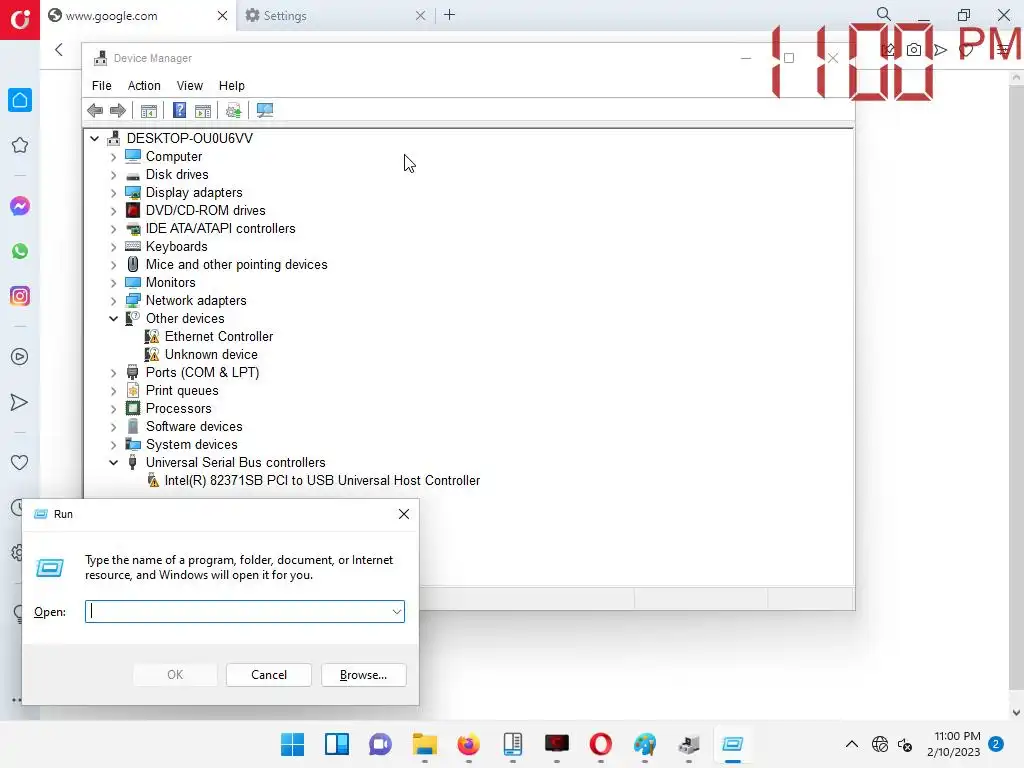
Task: Select the Ethernet Controller device
Action: point(219,336)
